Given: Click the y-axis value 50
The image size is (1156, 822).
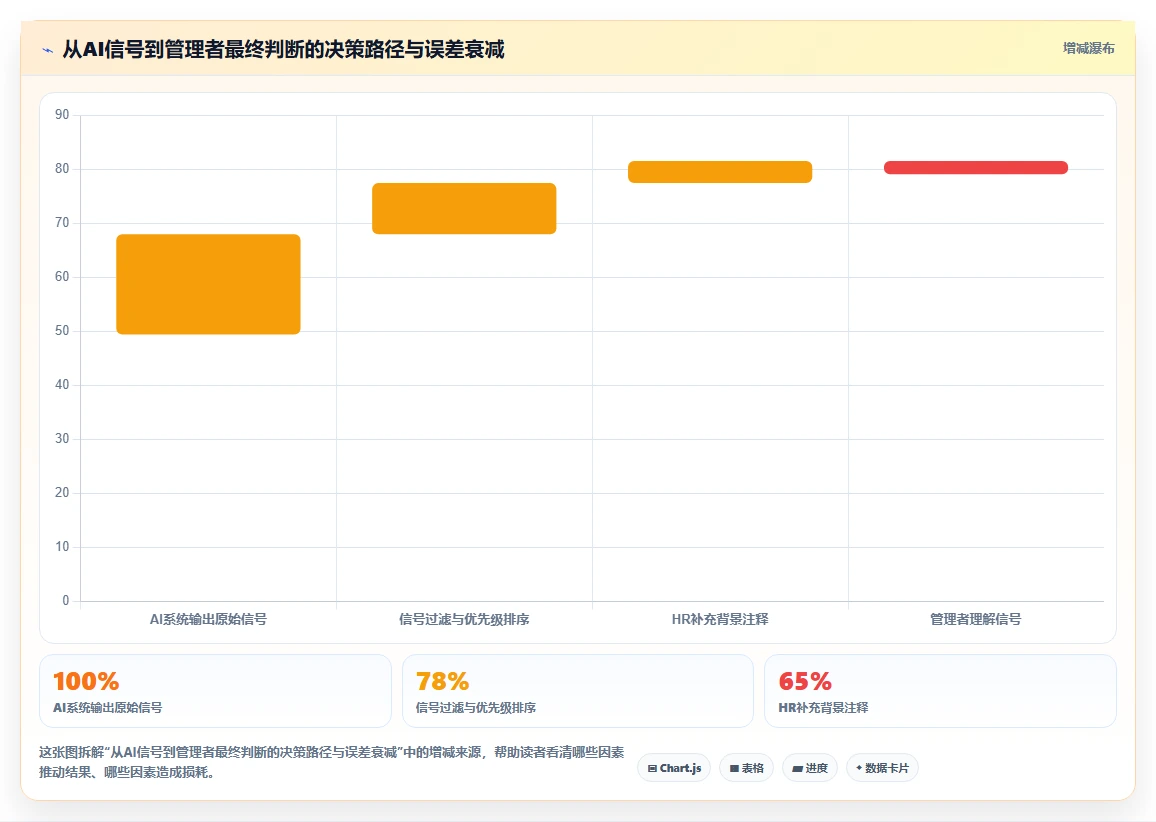Looking at the screenshot, I should (x=62, y=330).
